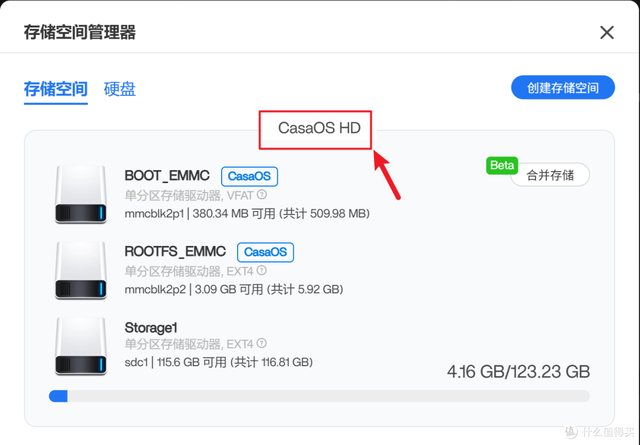Click the 4.16 GB/123.23 GB usage text
This screenshot has width=640, height=445.
click(x=518, y=372)
